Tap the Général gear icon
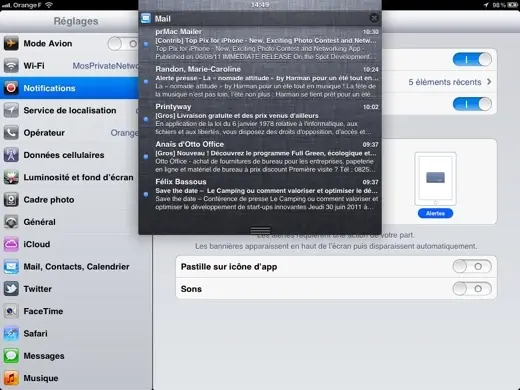Image resolution: width=520 pixels, height=390 pixels. pyautogui.click(x=11, y=222)
